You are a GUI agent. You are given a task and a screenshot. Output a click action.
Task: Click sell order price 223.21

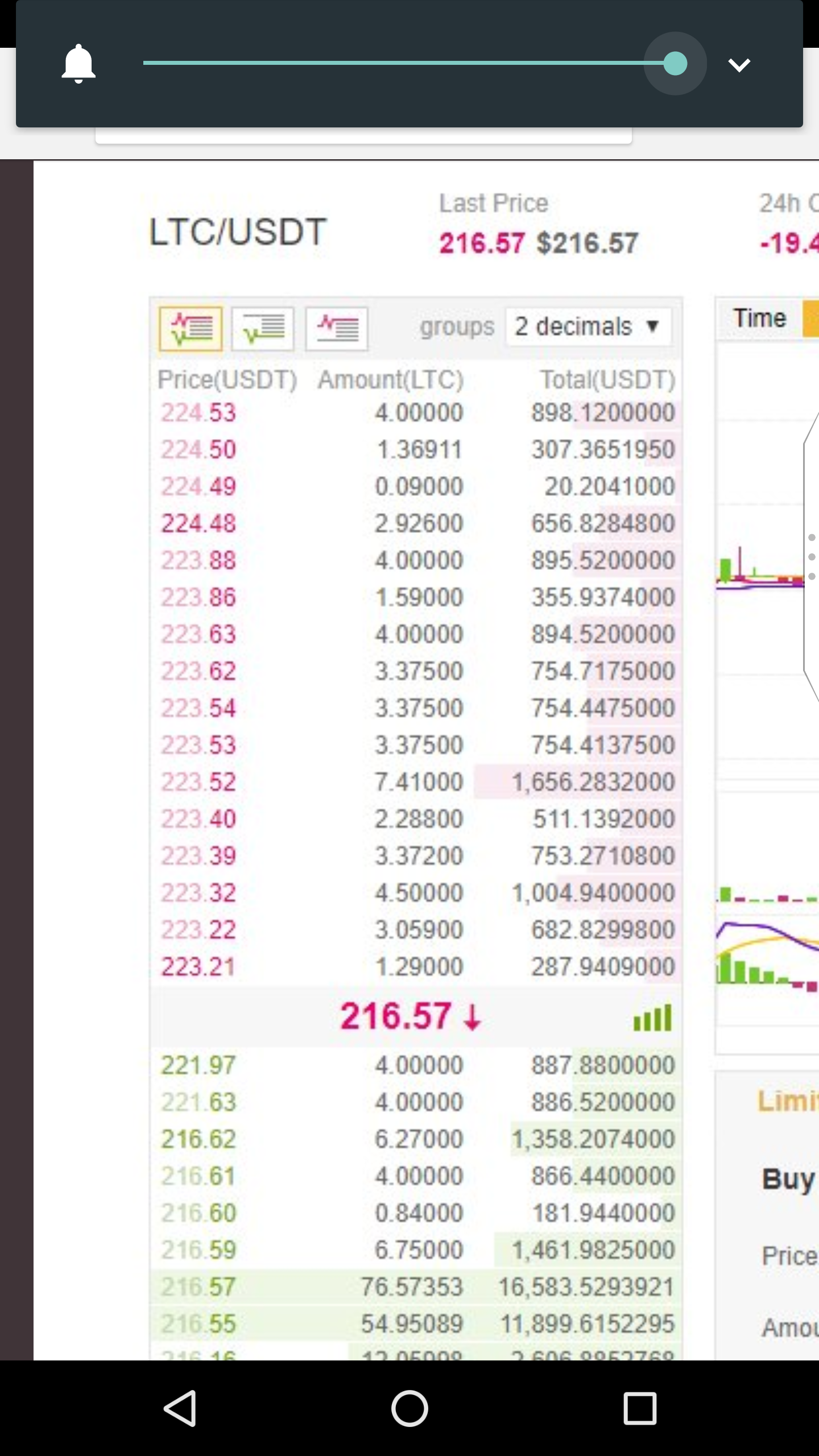pos(198,967)
